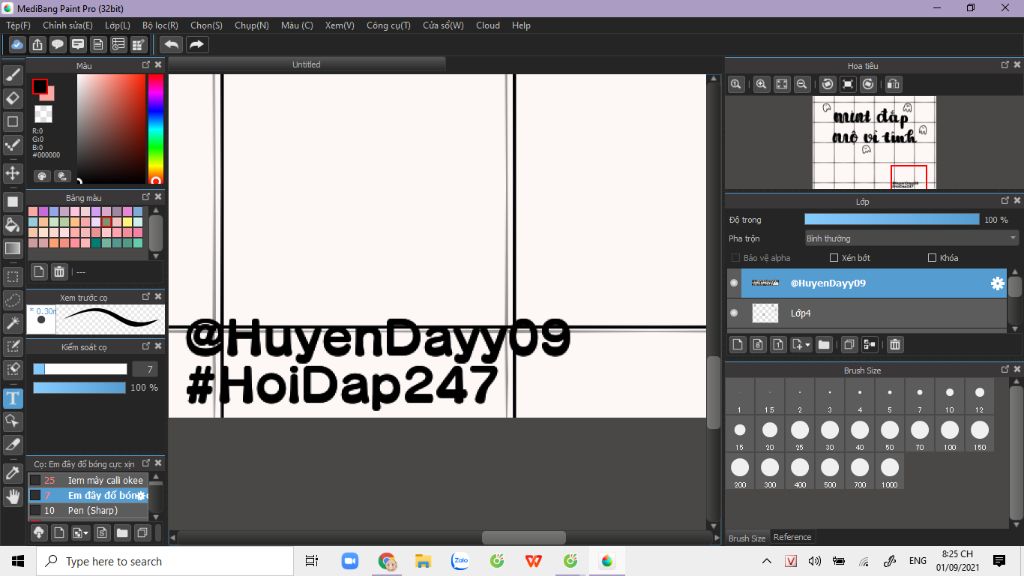Toggle the Khóa lock checkbox

pyautogui.click(x=932, y=258)
